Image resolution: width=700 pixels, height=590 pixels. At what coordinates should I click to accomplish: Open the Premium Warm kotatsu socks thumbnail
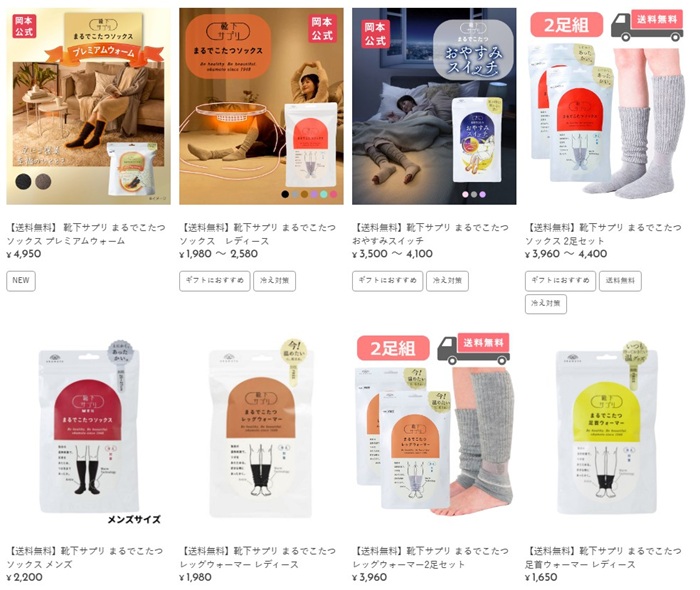click(88, 106)
